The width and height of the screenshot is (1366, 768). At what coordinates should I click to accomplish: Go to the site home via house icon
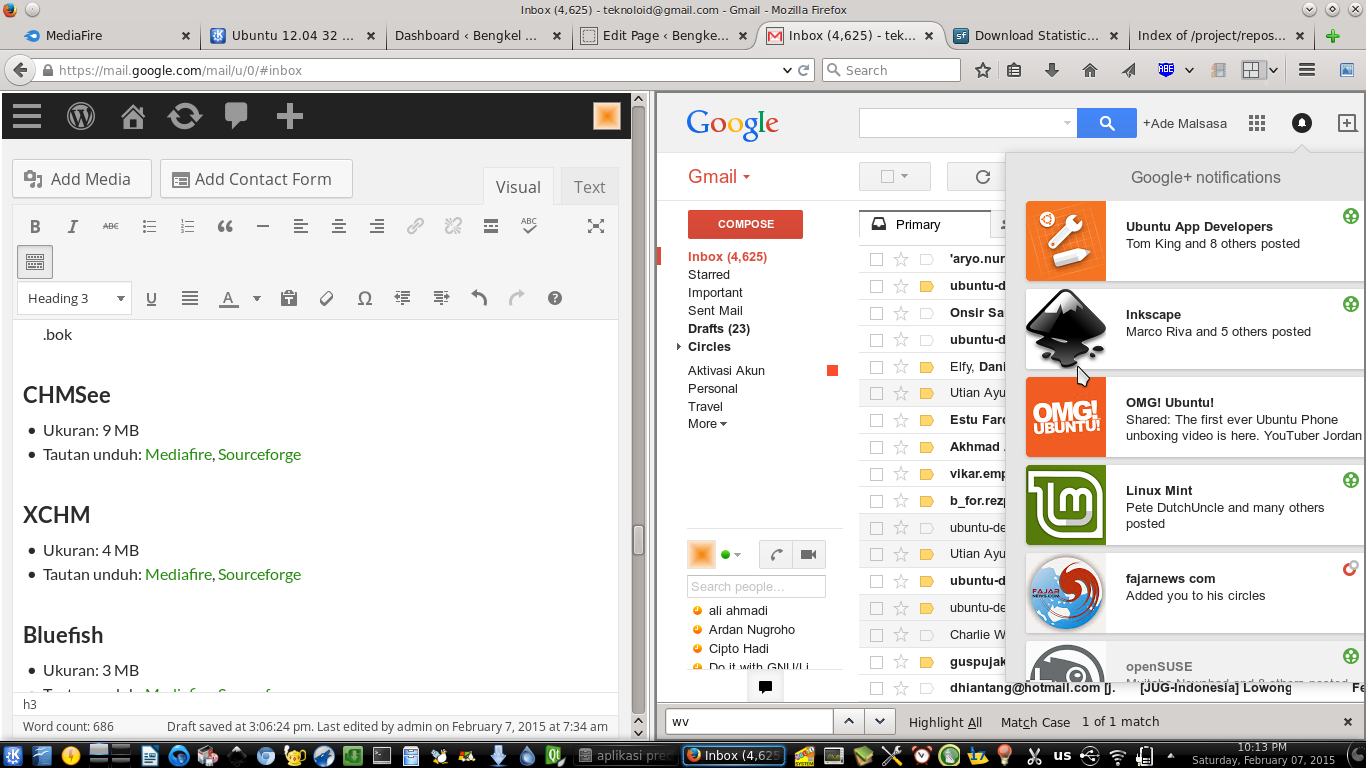133,116
